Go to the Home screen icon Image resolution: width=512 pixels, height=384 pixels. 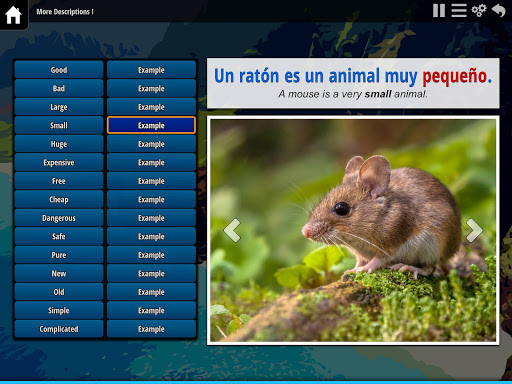[13, 14]
